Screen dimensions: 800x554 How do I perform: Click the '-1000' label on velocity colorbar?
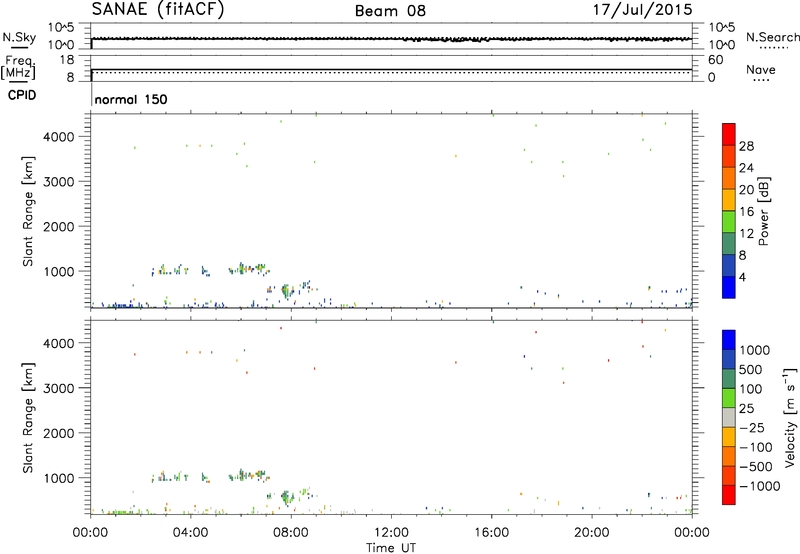click(x=760, y=486)
